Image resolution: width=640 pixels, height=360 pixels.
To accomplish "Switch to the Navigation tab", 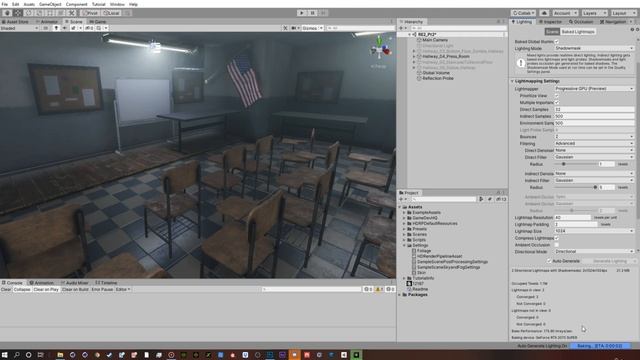I will [x=613, y=22].
